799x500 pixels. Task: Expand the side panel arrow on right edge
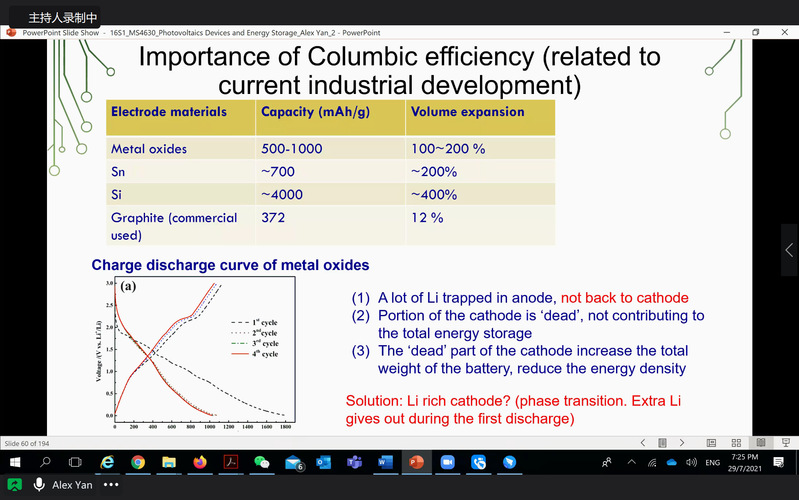pos(789,249)
